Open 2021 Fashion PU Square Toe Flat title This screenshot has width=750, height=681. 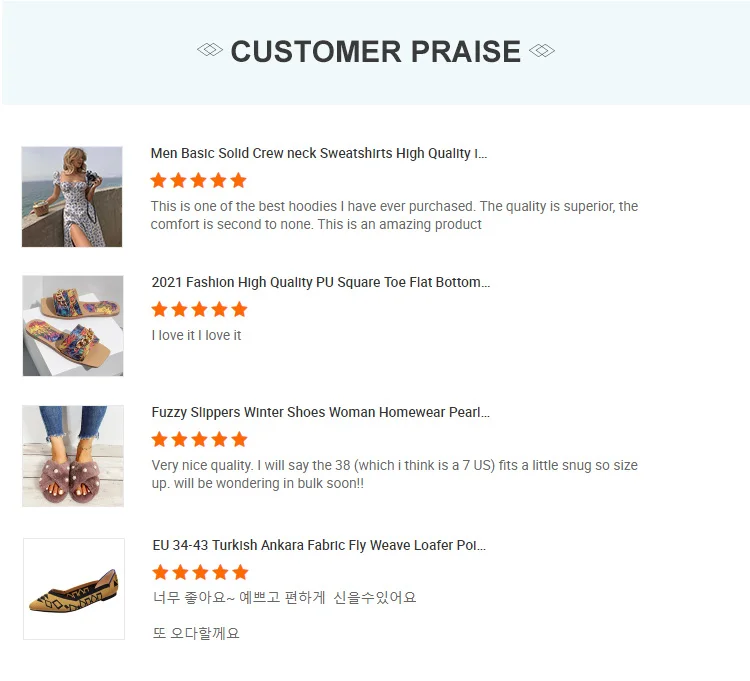[320, 283]
